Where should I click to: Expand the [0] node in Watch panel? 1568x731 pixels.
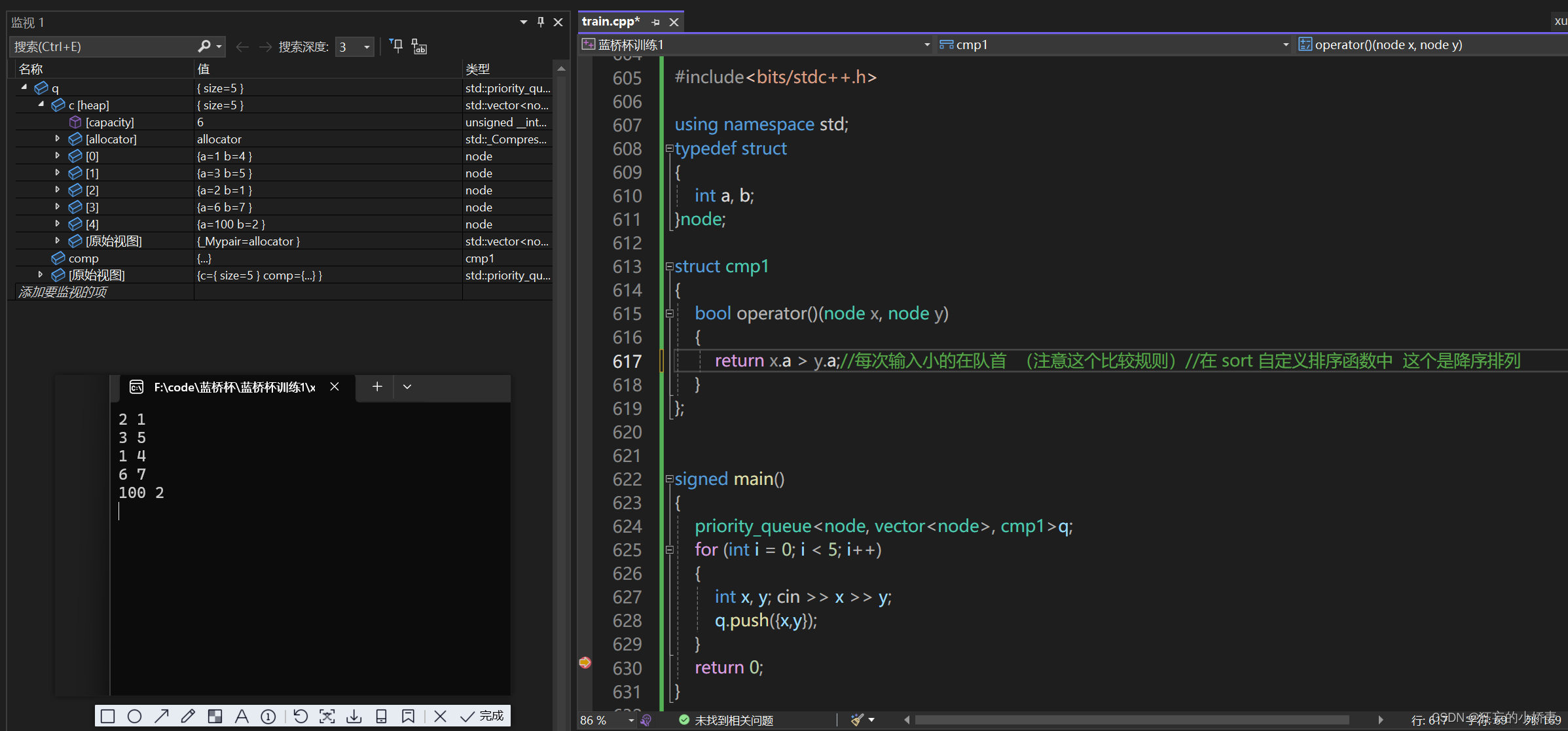(x=58, y=156)
